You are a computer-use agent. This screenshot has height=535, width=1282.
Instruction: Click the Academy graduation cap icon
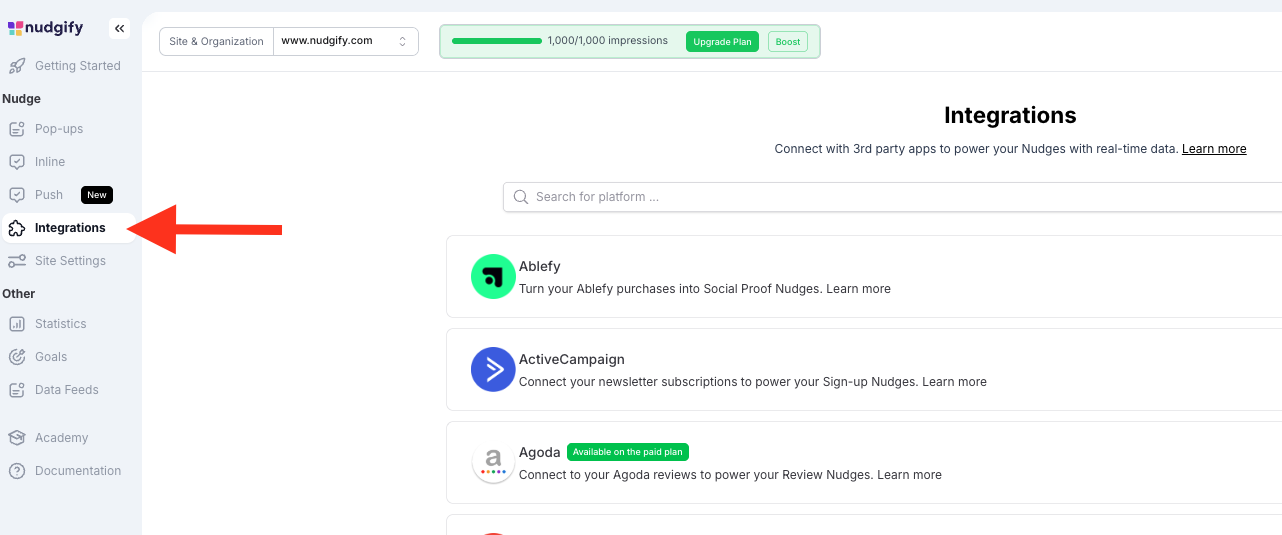pyautogui.click(x=17, y=438)
